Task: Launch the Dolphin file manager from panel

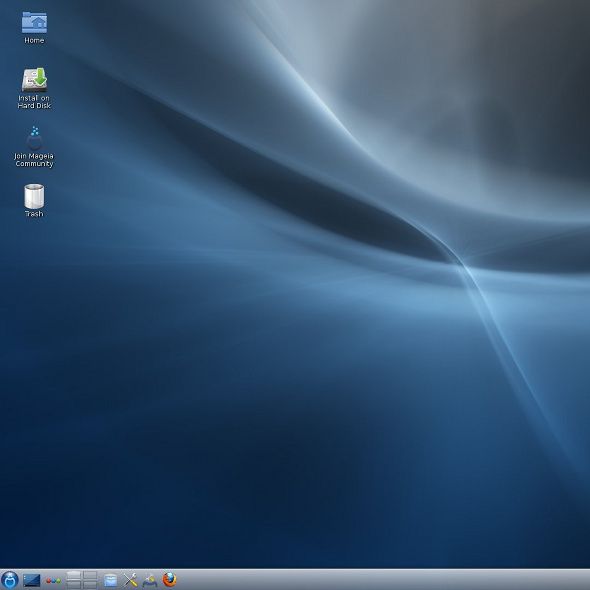Action: 110,580
